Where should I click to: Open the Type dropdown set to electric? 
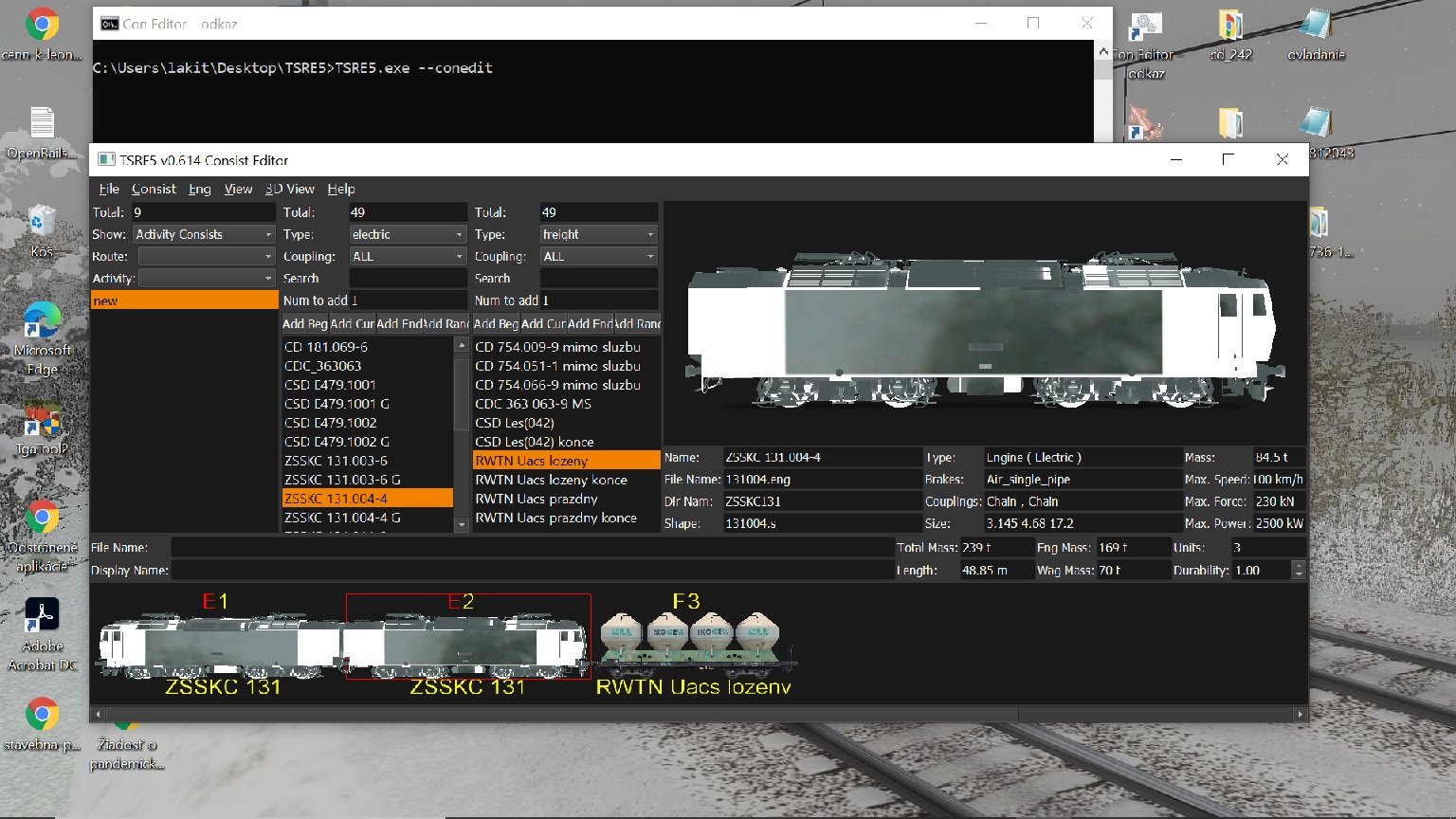point(408,234)
